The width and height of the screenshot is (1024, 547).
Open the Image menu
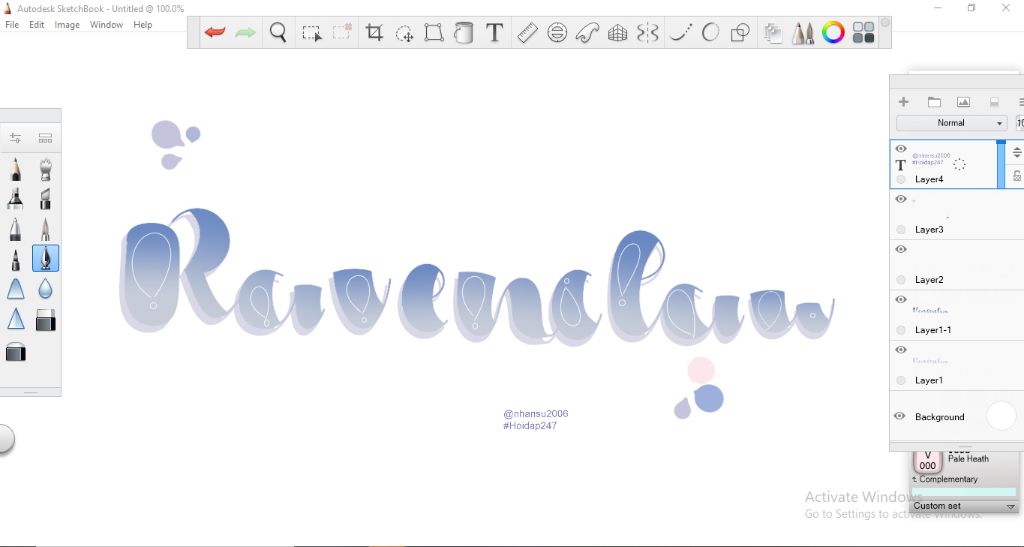click(x=67, y=25)
